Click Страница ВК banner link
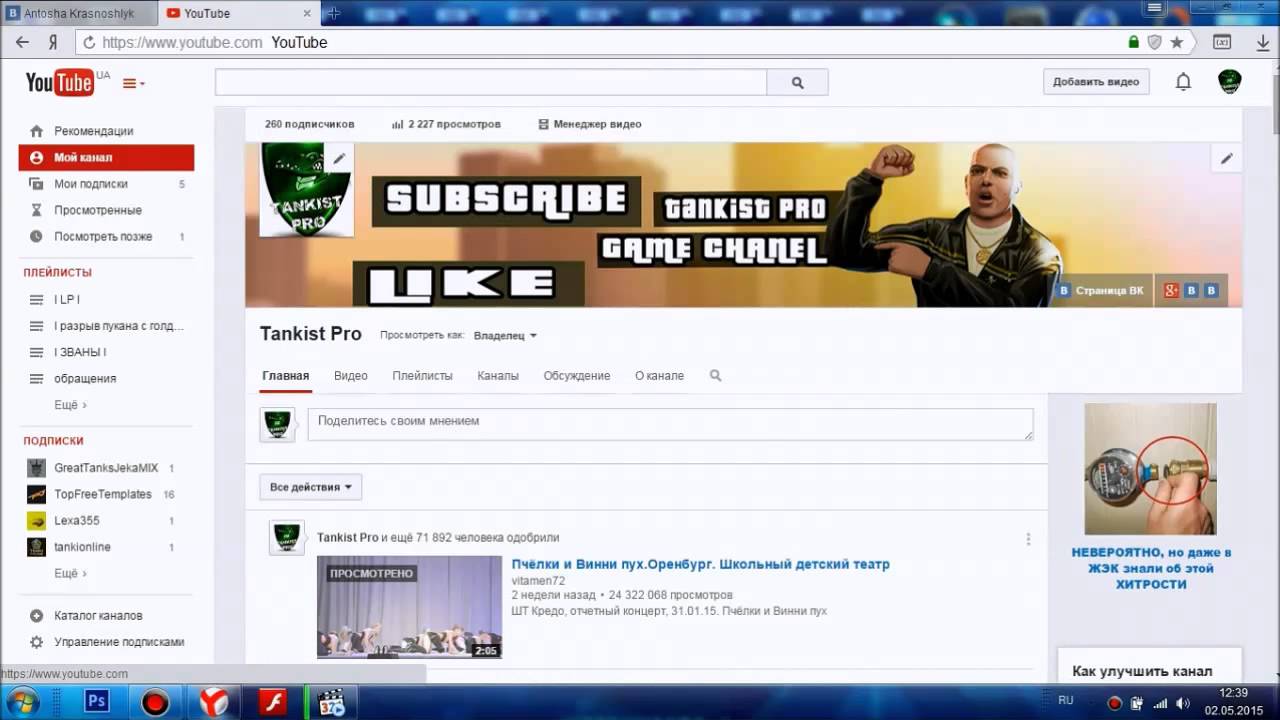The height and width of the screenshot is (720, 1280). tap(1101, 291)
